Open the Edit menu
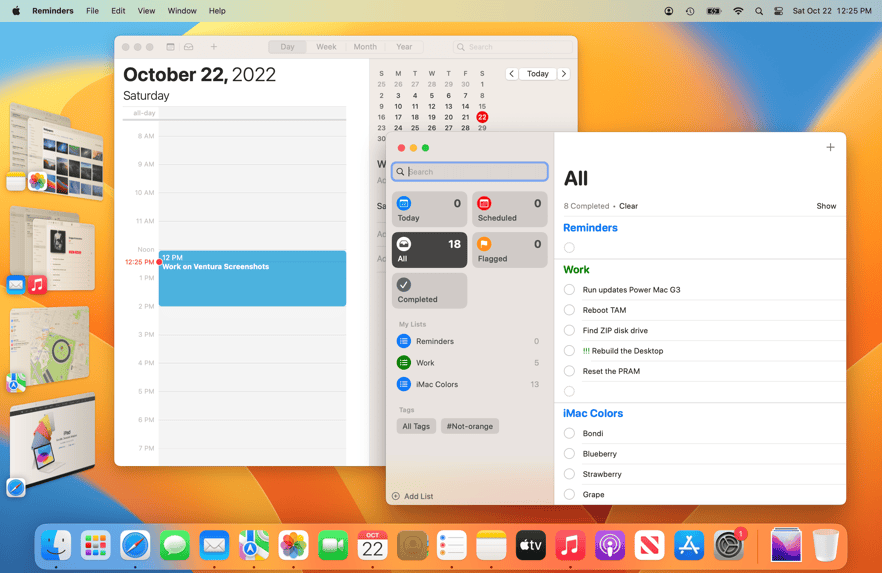Image resolution: width=882 pixels, height=573 pixels. (118, 11)
